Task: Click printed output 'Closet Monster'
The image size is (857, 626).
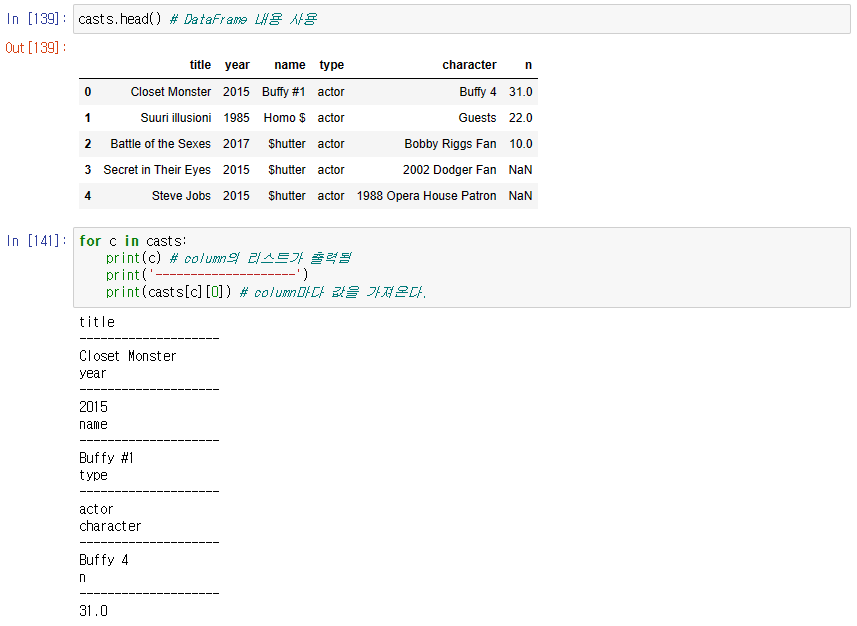Action: click(127, 356)
